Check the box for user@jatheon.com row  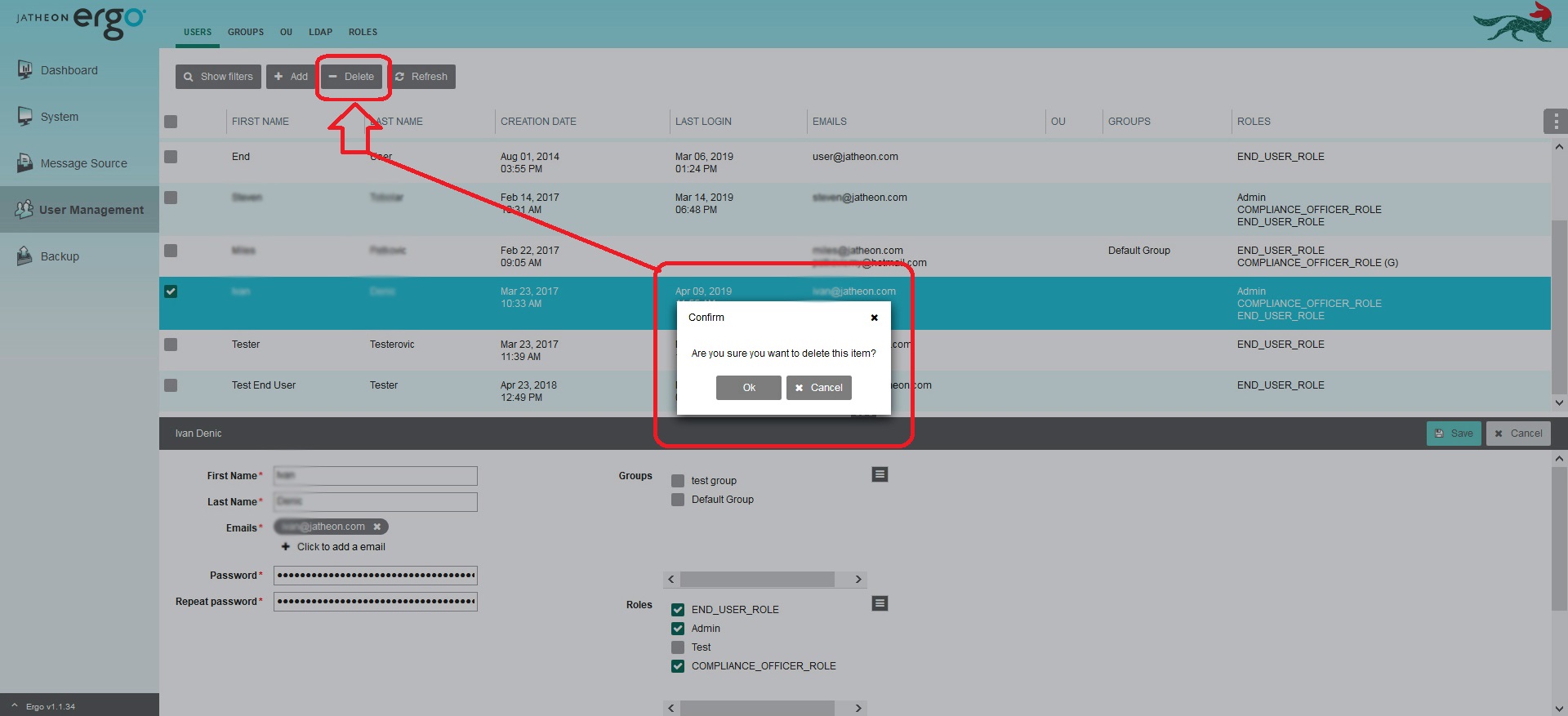tap(171, 157)
